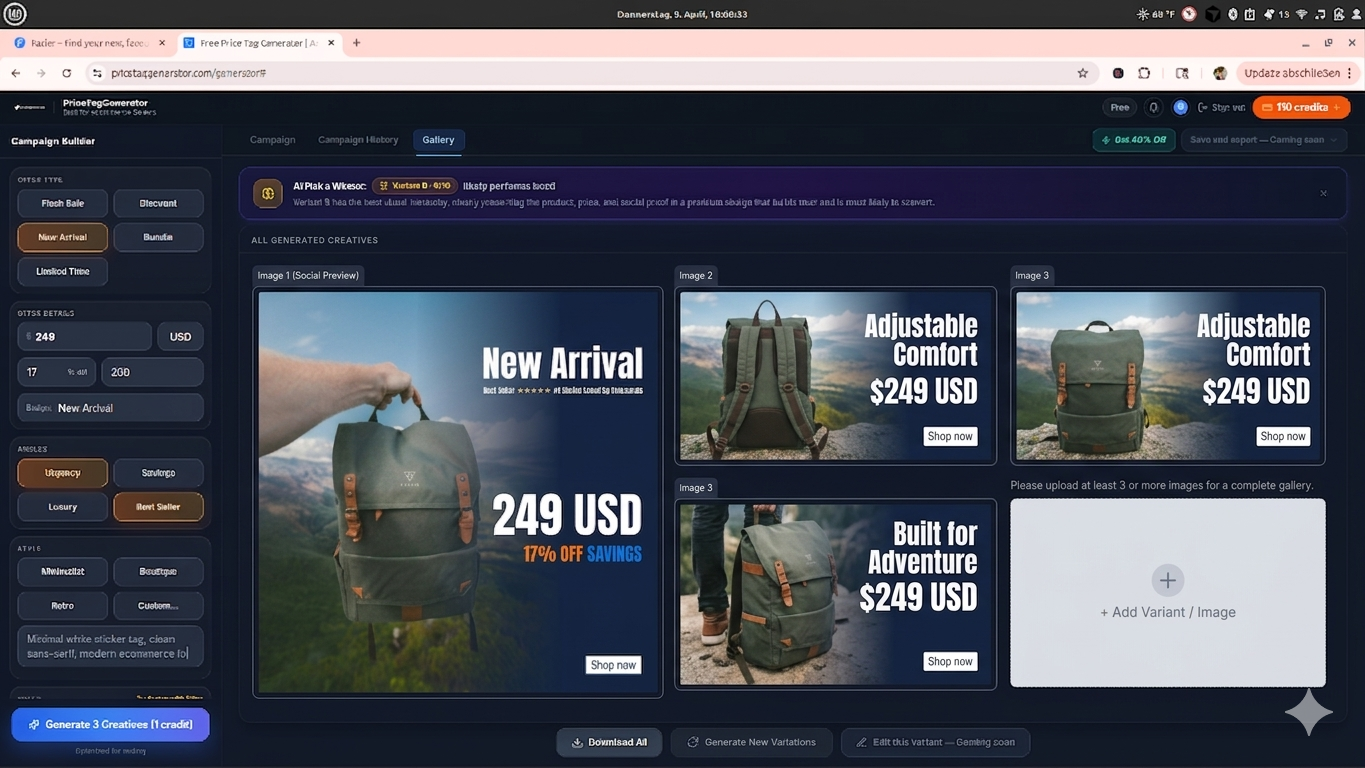Screen dimensions: 1365x768
Task: Select the Limited Time offer type
Action: click(63, 271)
